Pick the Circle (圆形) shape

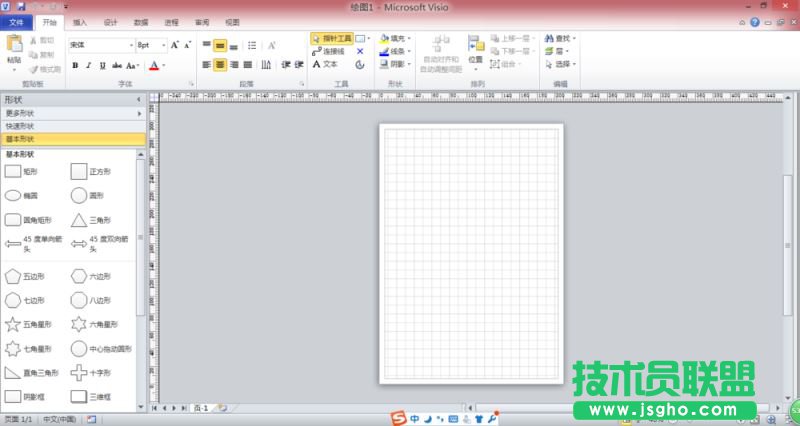tap(87, 195)
